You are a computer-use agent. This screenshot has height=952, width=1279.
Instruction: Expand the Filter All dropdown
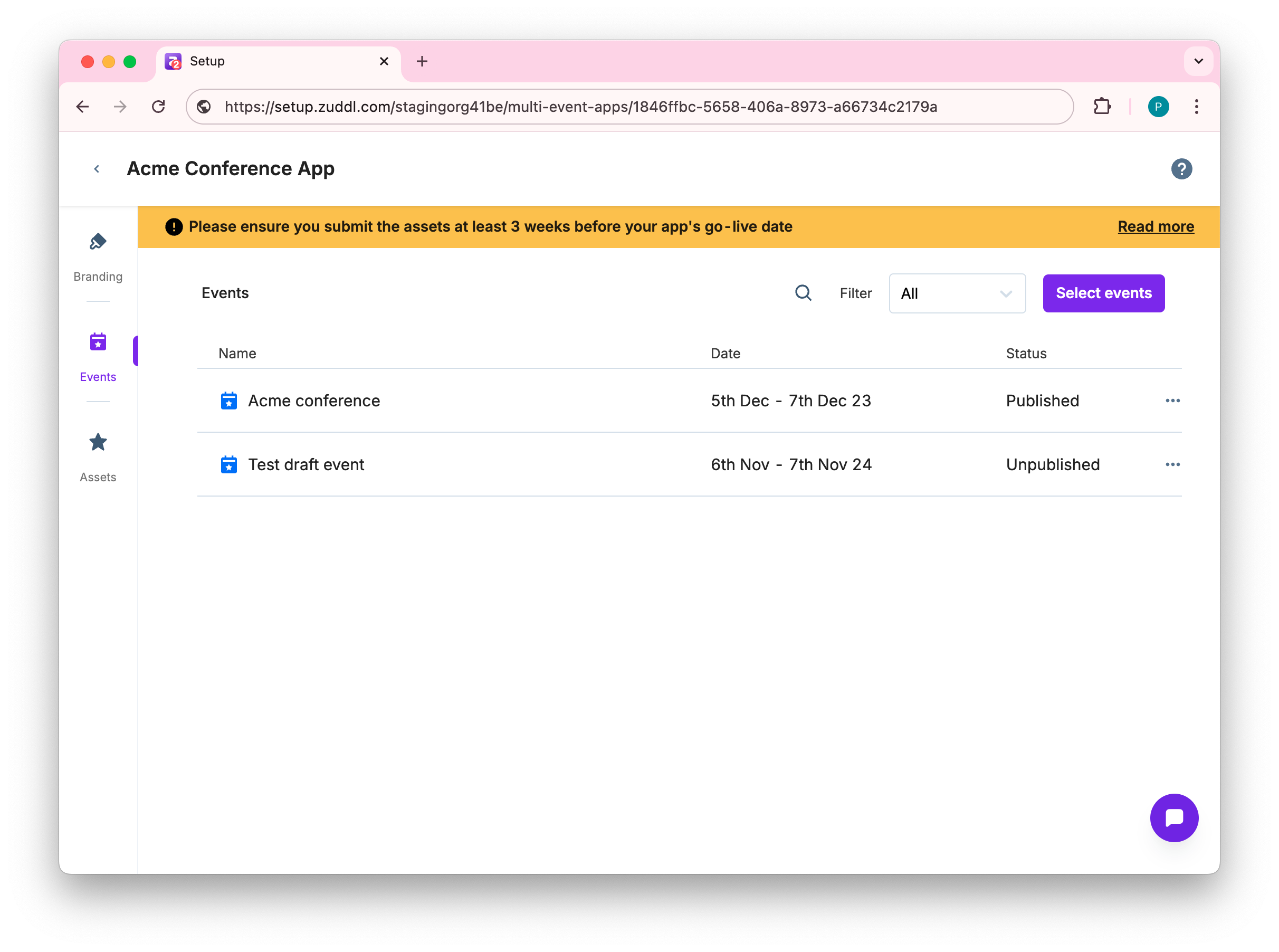957,293
